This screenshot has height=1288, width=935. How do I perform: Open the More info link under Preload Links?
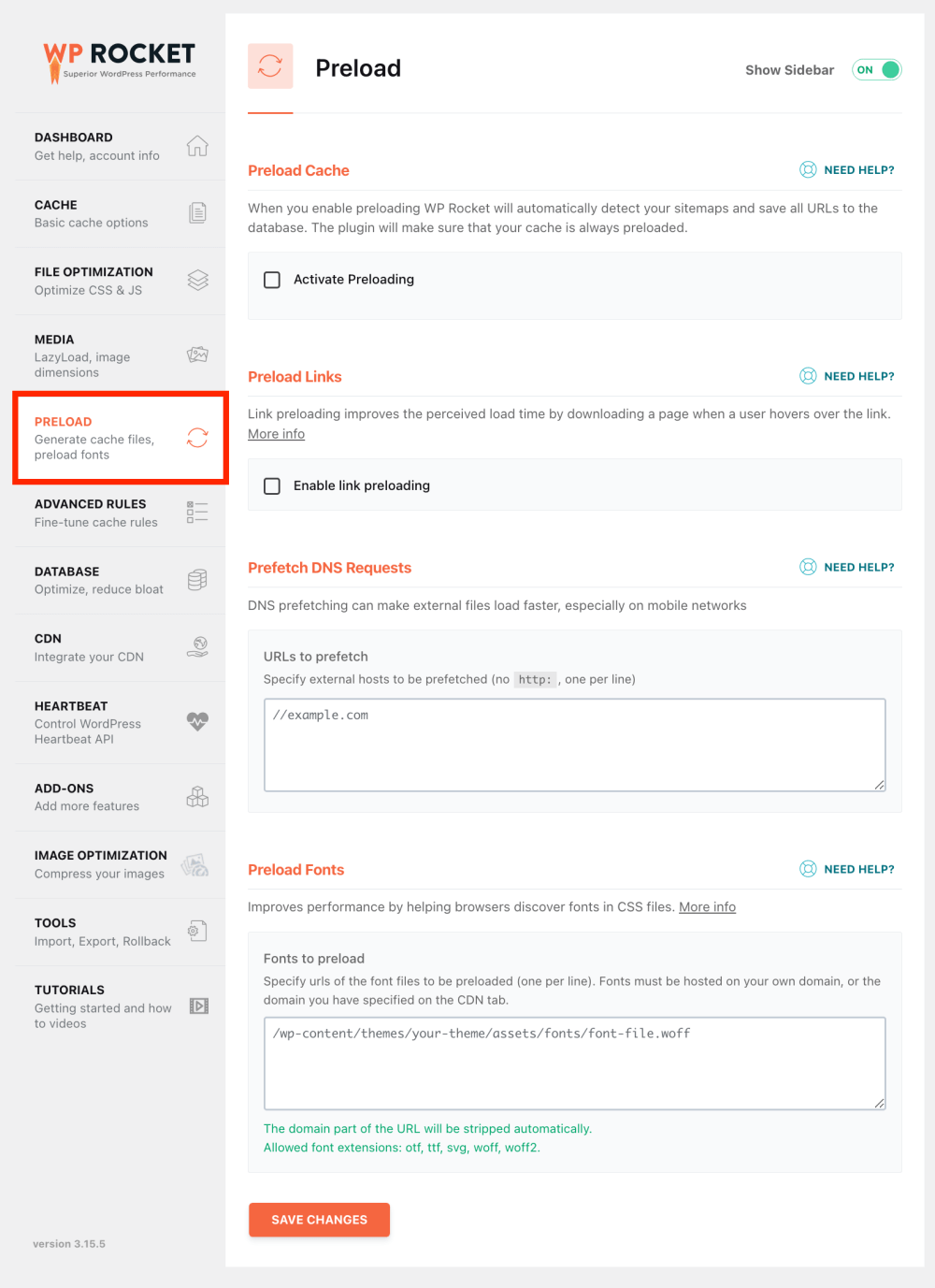click(276, 433)
